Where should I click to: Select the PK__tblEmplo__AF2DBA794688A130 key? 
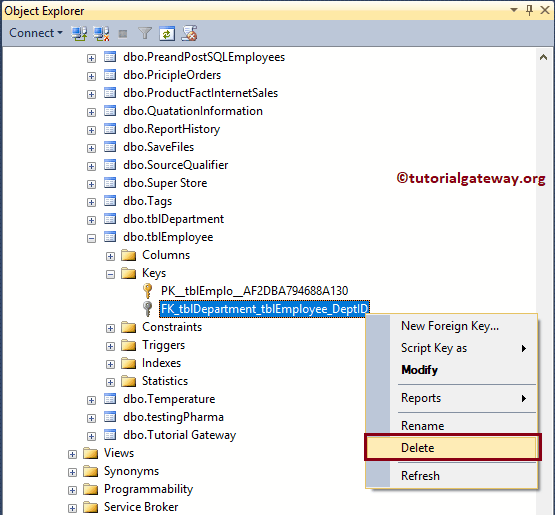254,291
